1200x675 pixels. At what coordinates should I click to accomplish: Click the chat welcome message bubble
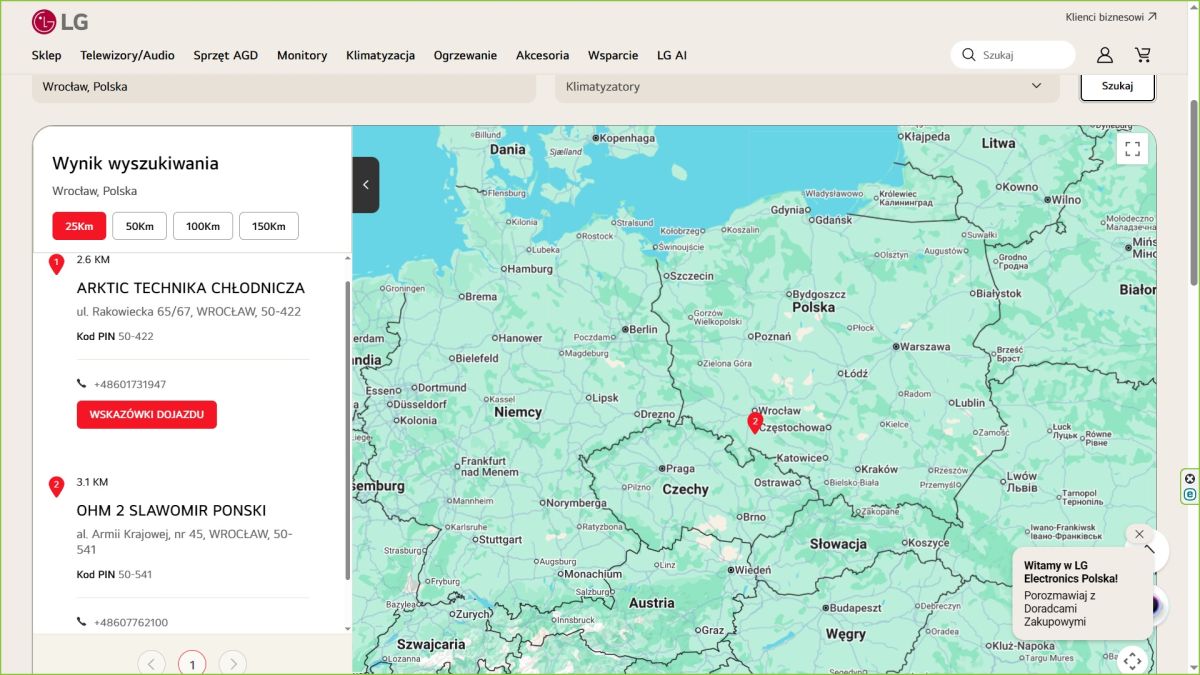point(1082,593)
